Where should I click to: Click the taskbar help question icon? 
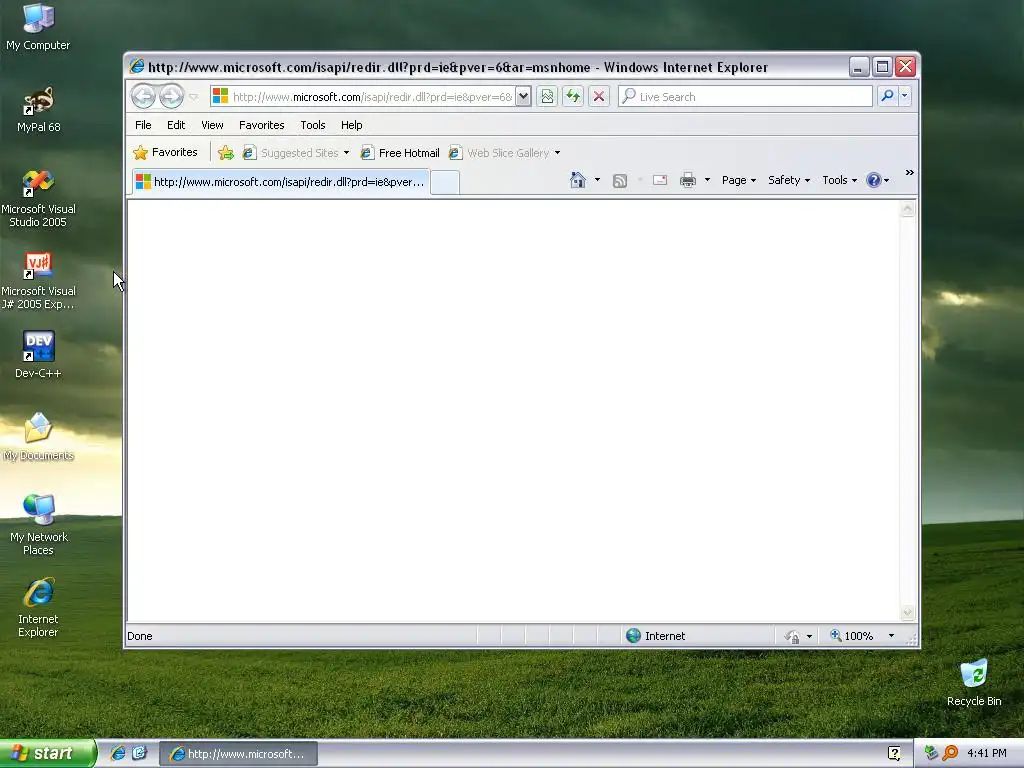point(894,754)
